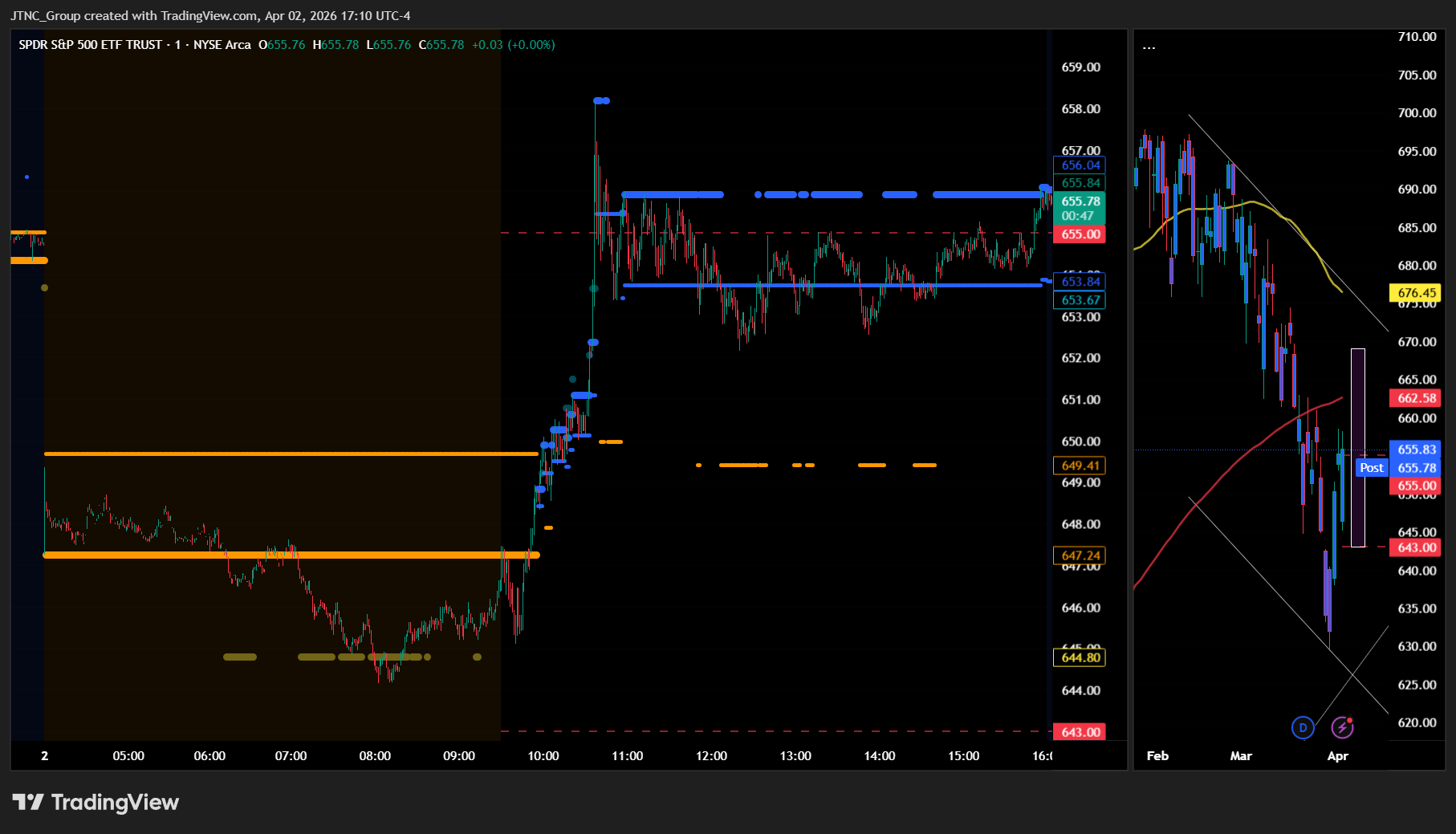Click the 658.00 price scale tick

[1080, 109]
